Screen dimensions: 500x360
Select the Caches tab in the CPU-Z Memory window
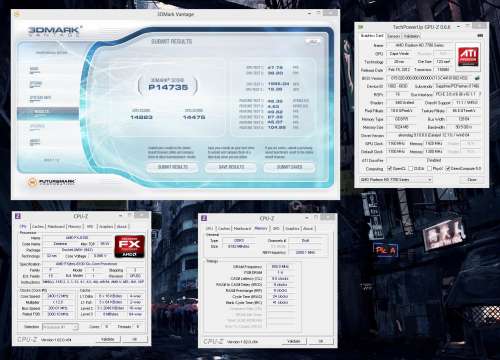click(224, 229)
